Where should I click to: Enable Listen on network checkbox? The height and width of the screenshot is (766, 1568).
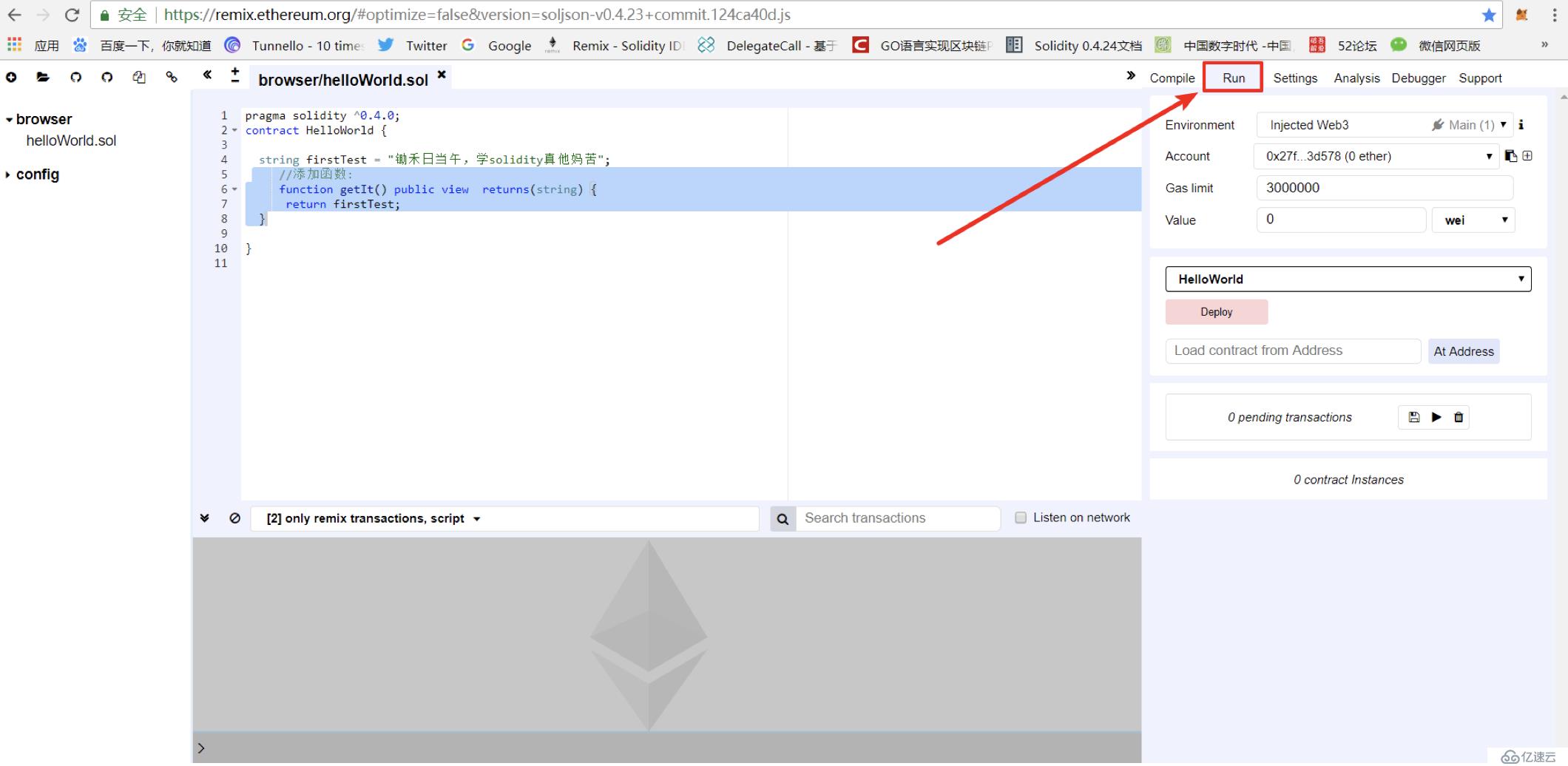tap(1021, 518)
